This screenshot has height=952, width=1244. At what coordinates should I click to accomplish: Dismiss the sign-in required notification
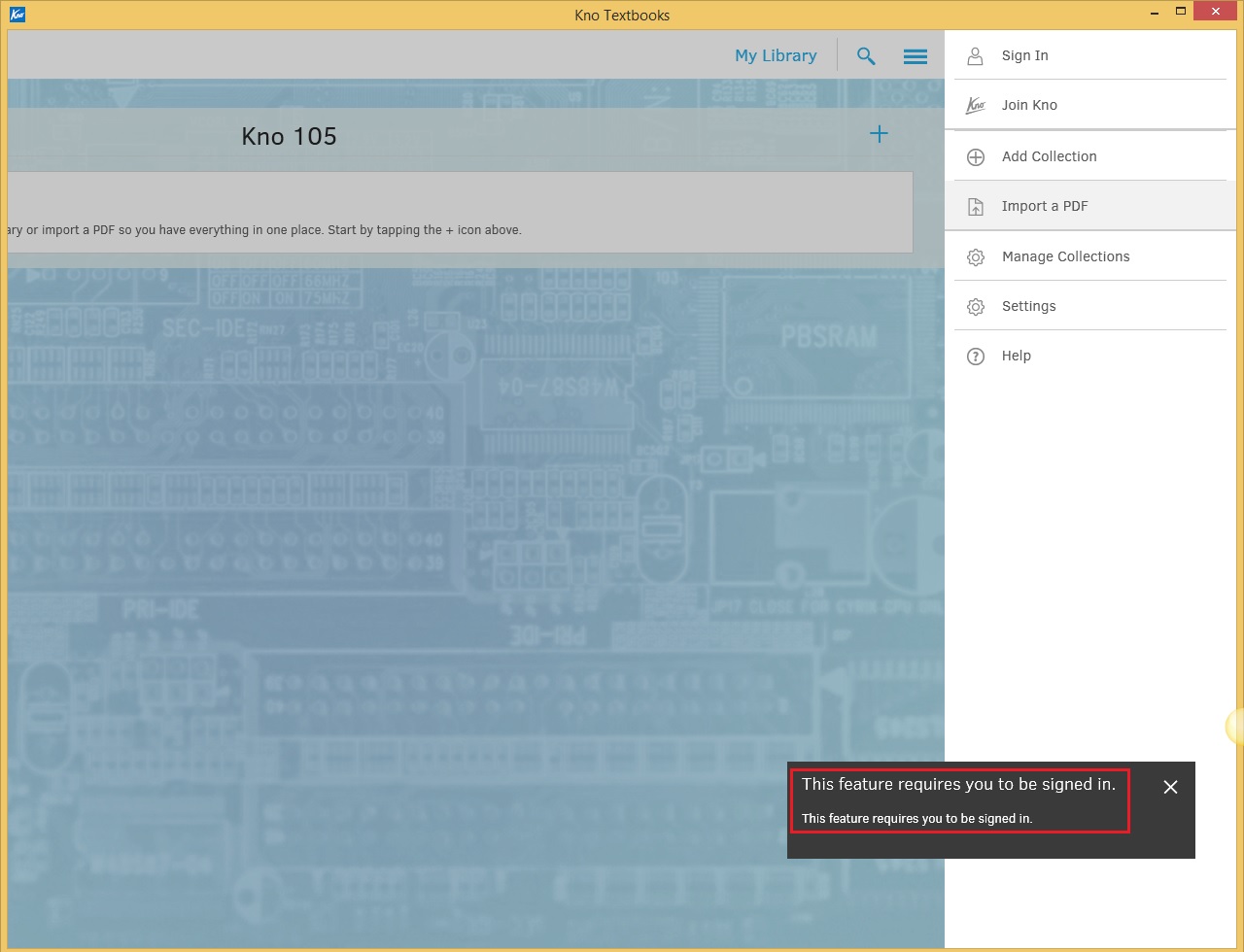[1170, 787]
